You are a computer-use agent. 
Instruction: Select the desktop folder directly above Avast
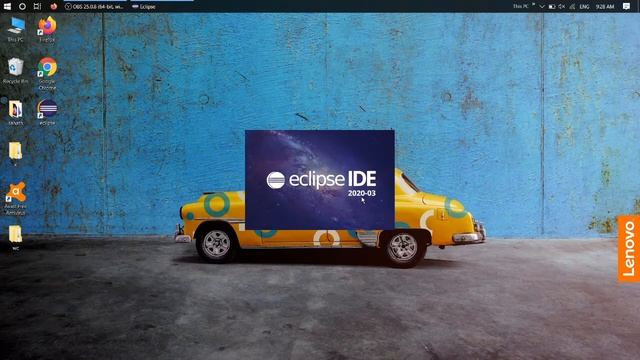pyautogui.click(x=16, y=153)
